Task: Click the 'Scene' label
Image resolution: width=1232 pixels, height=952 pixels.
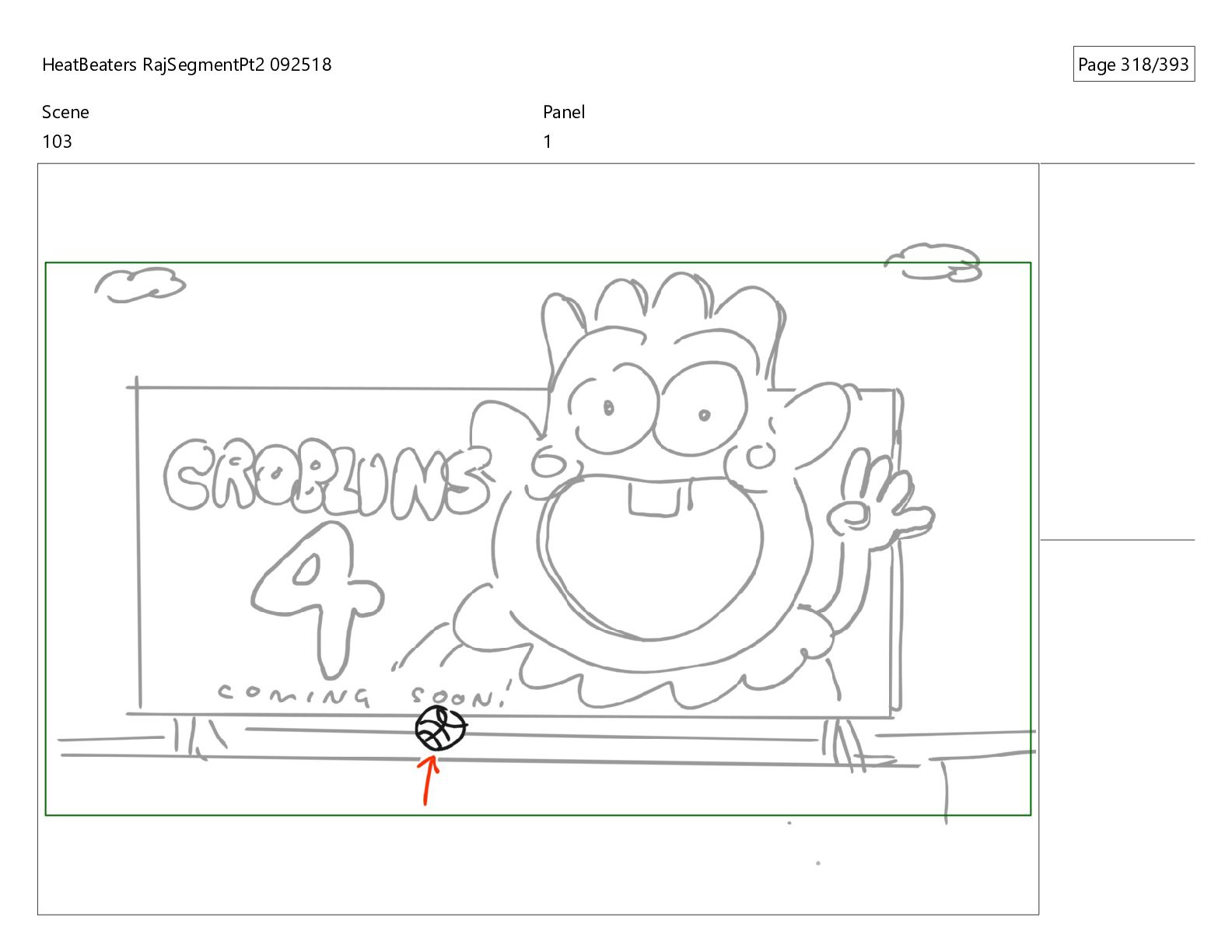Action: click(x=65, y=112)
